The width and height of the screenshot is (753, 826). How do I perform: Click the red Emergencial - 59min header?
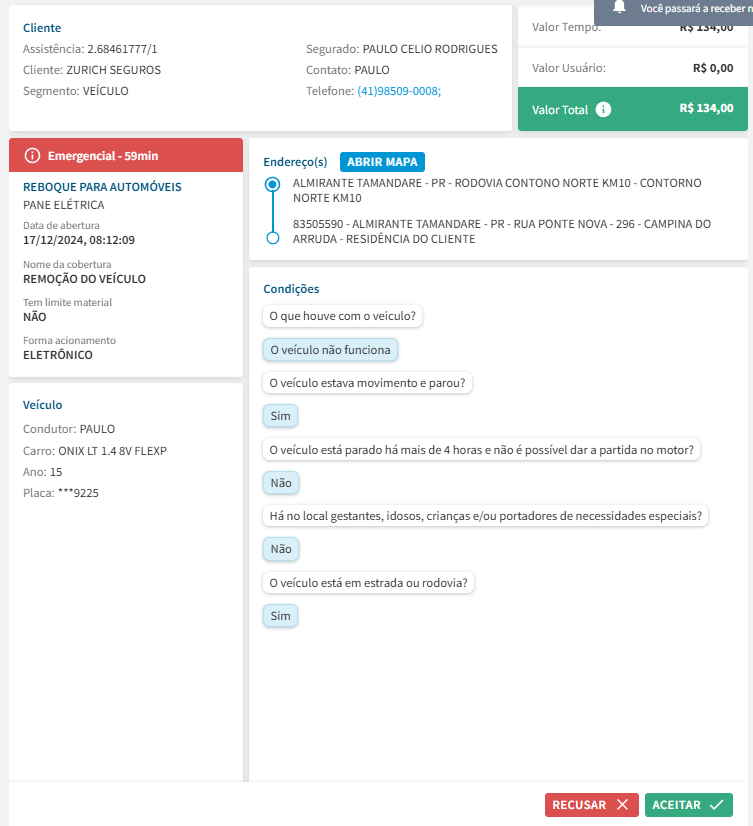[126, 155]
